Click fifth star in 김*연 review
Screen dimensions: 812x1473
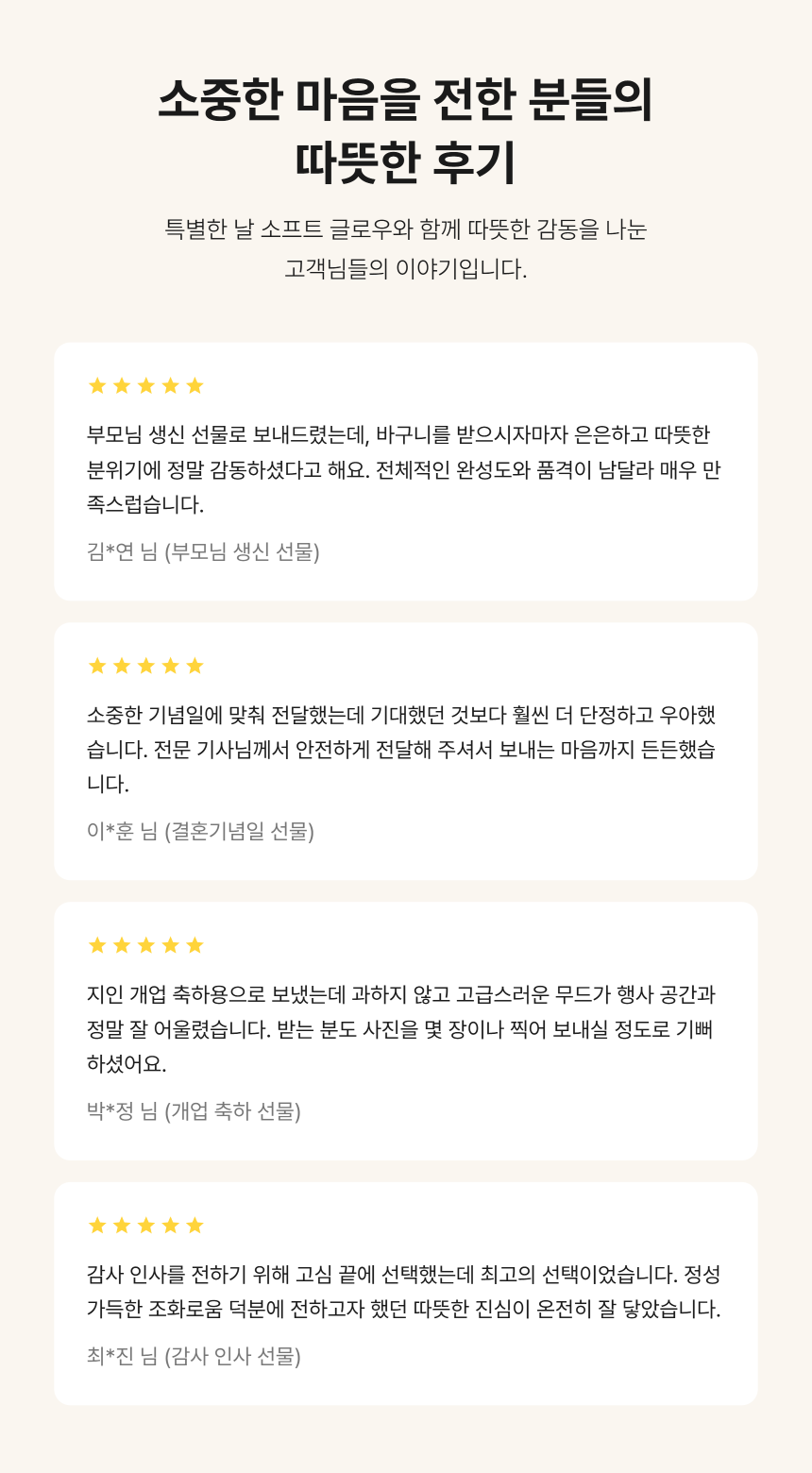[195, 385]
